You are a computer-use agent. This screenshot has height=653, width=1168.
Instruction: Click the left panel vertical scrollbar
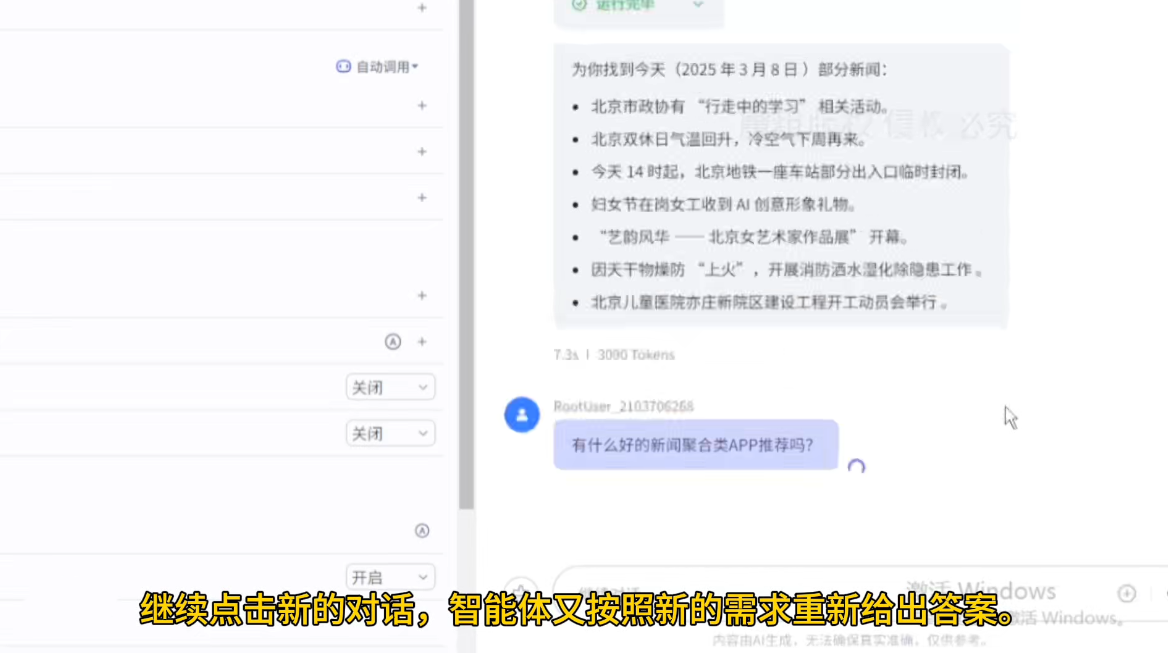tap(466, 250)
